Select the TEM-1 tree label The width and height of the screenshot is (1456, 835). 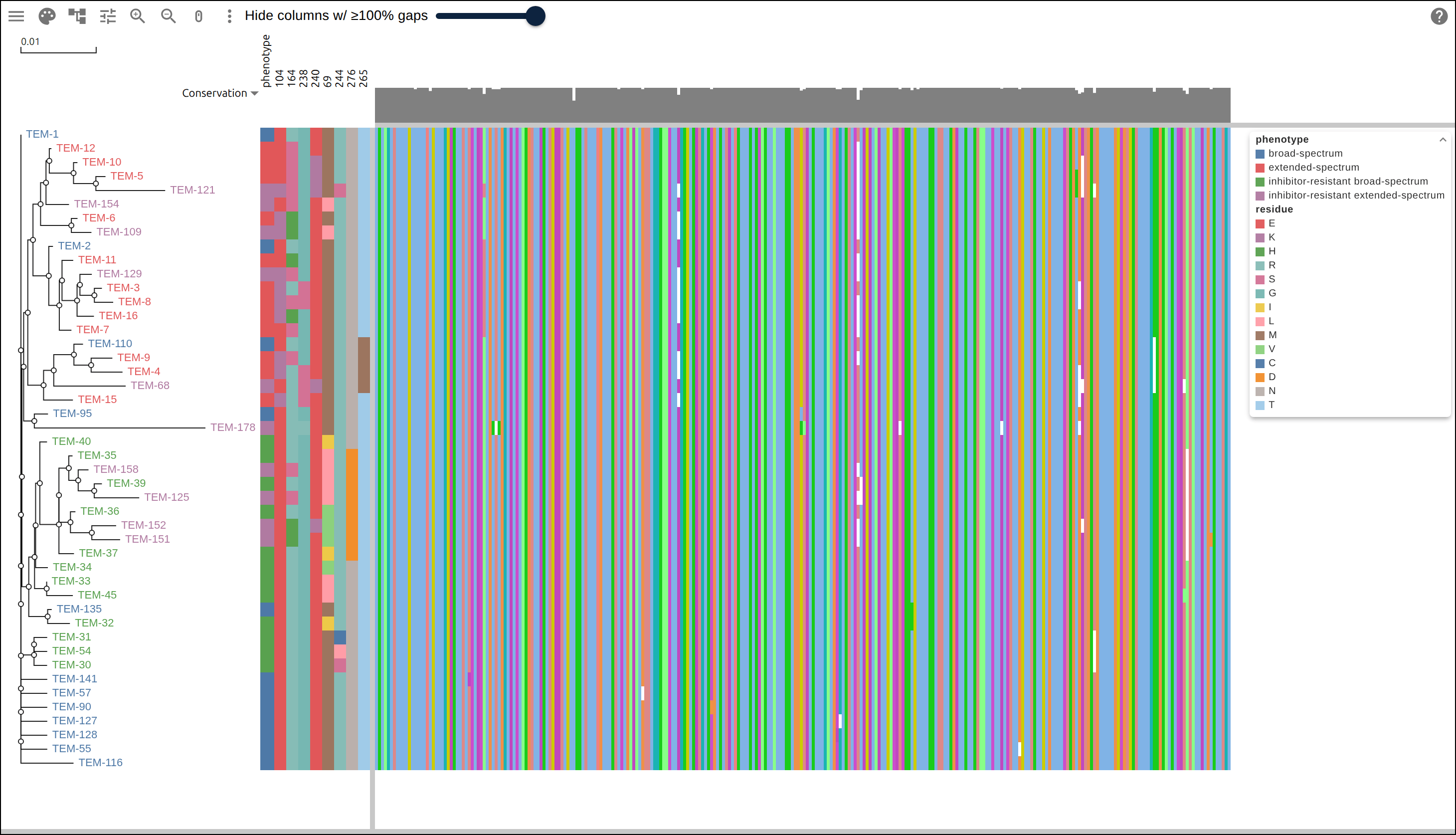coord(42,134)
